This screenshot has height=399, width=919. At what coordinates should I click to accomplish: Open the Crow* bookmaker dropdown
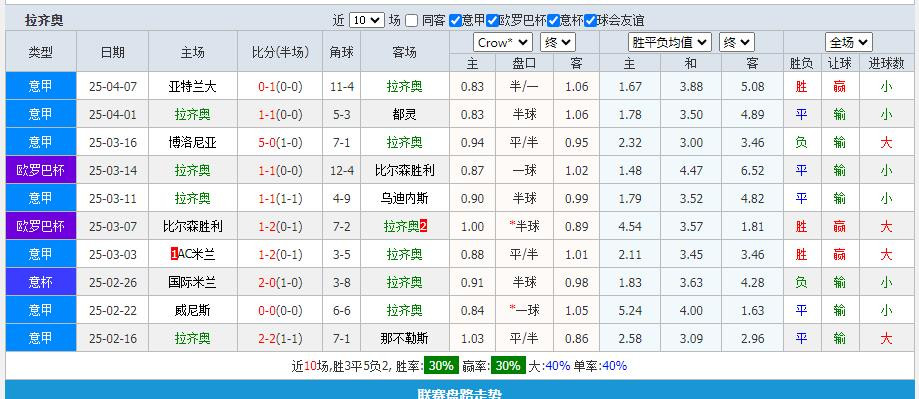click(503, 42)
